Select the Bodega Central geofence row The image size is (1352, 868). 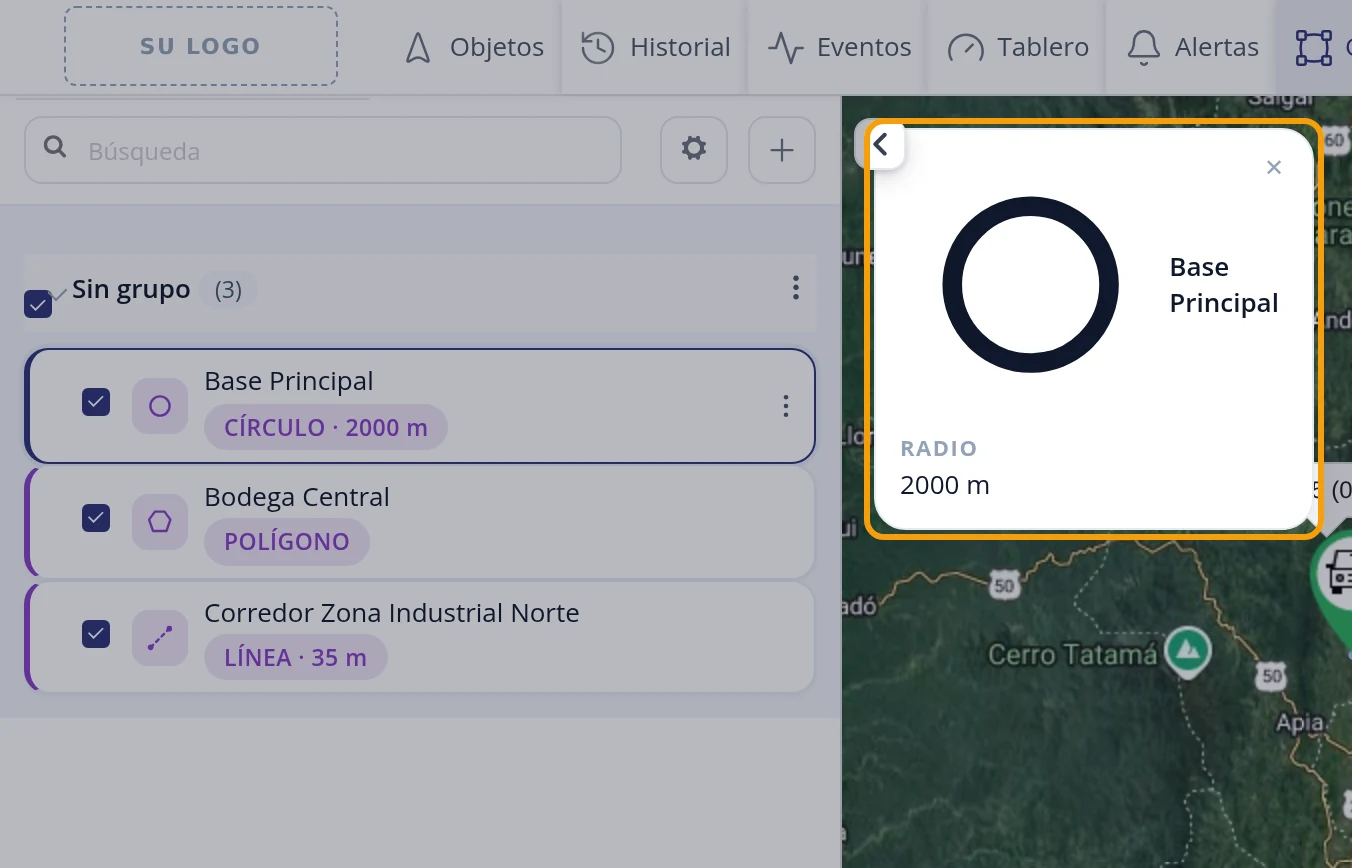pyautogui.click(x=420, y=522)
